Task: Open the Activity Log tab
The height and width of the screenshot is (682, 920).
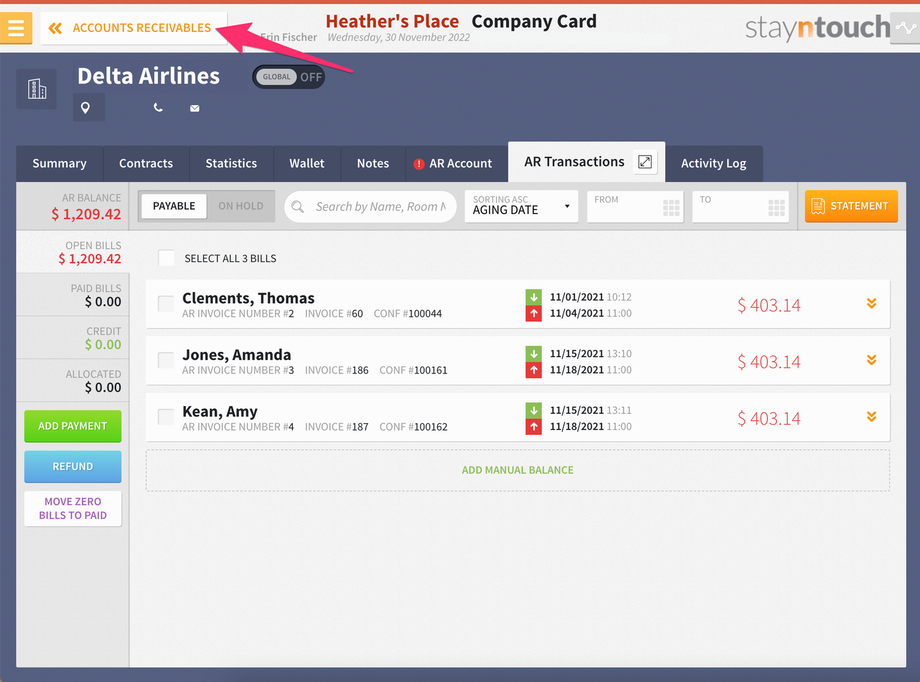Action: coord(713,164)
